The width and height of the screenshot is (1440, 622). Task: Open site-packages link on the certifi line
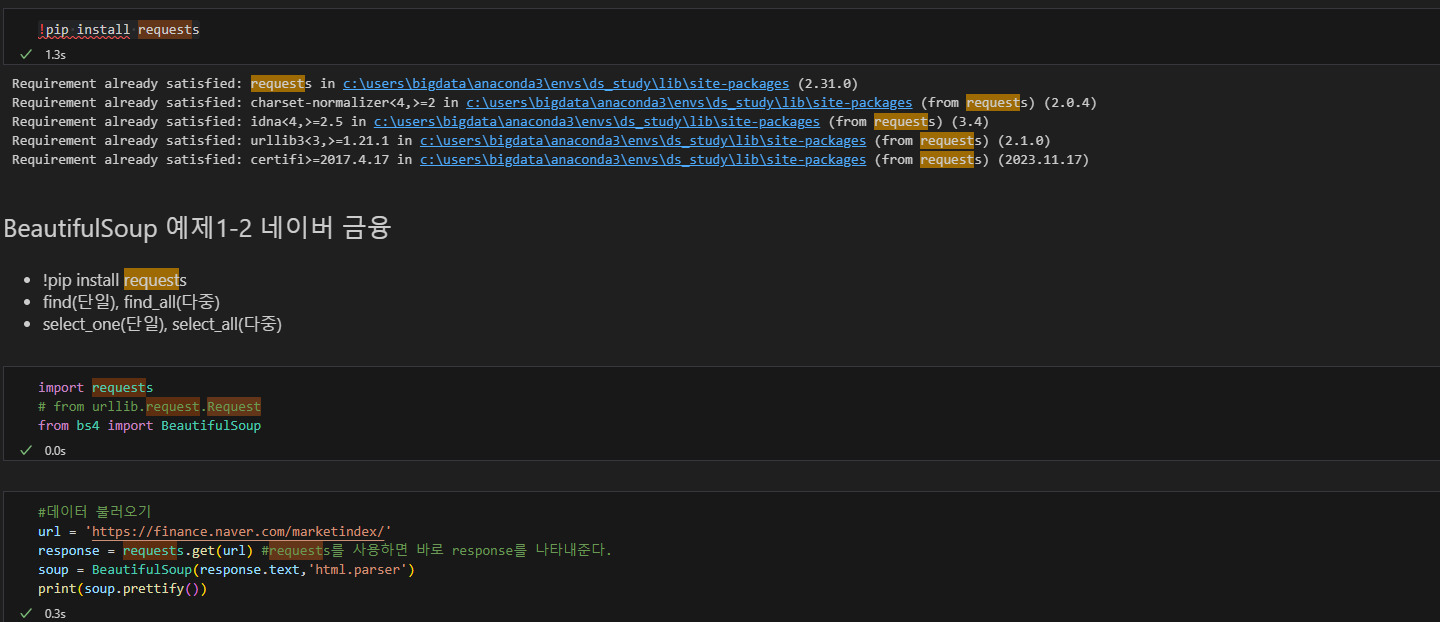[x=643, y=160]
